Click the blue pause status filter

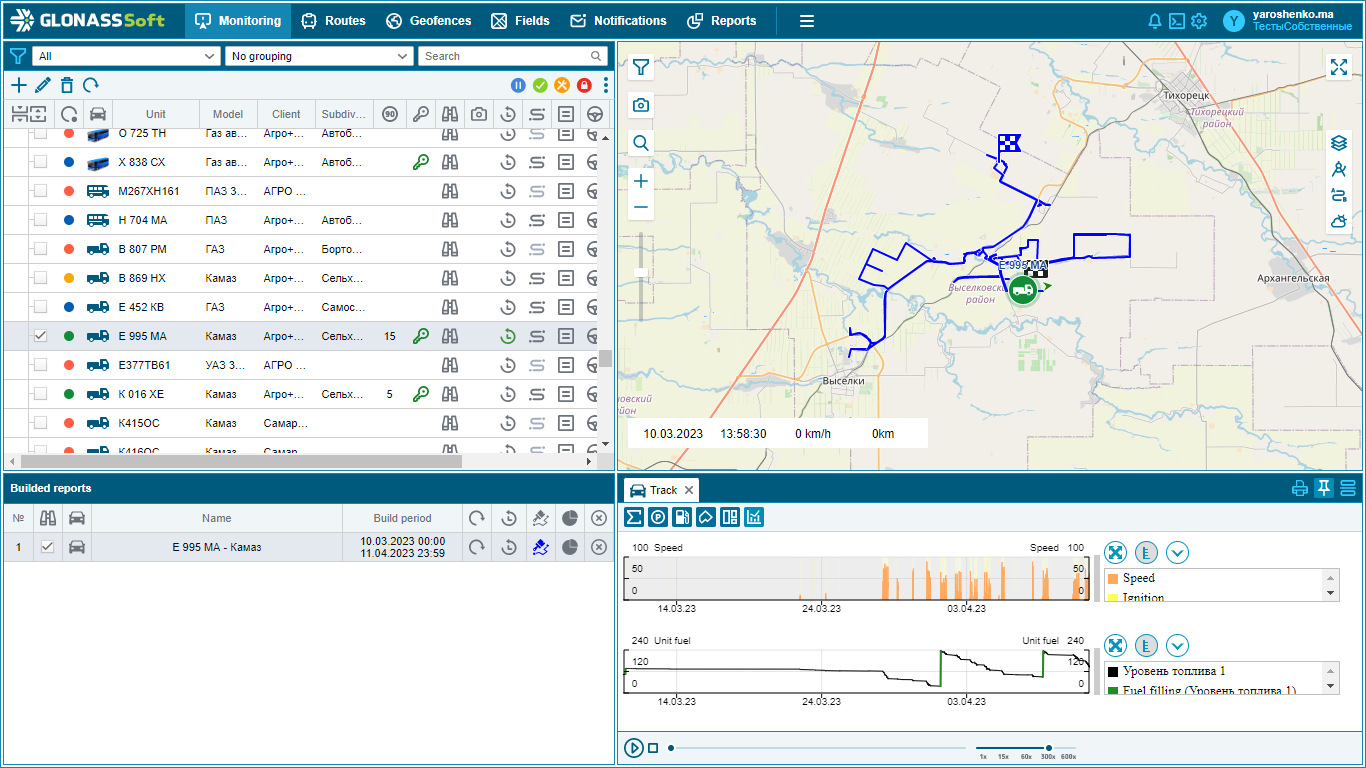click(518, 86)
